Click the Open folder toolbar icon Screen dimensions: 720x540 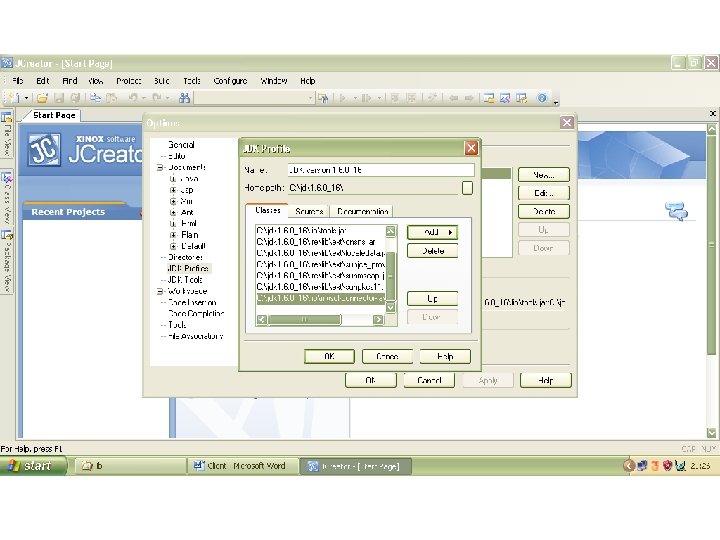[x=43, y=98]
